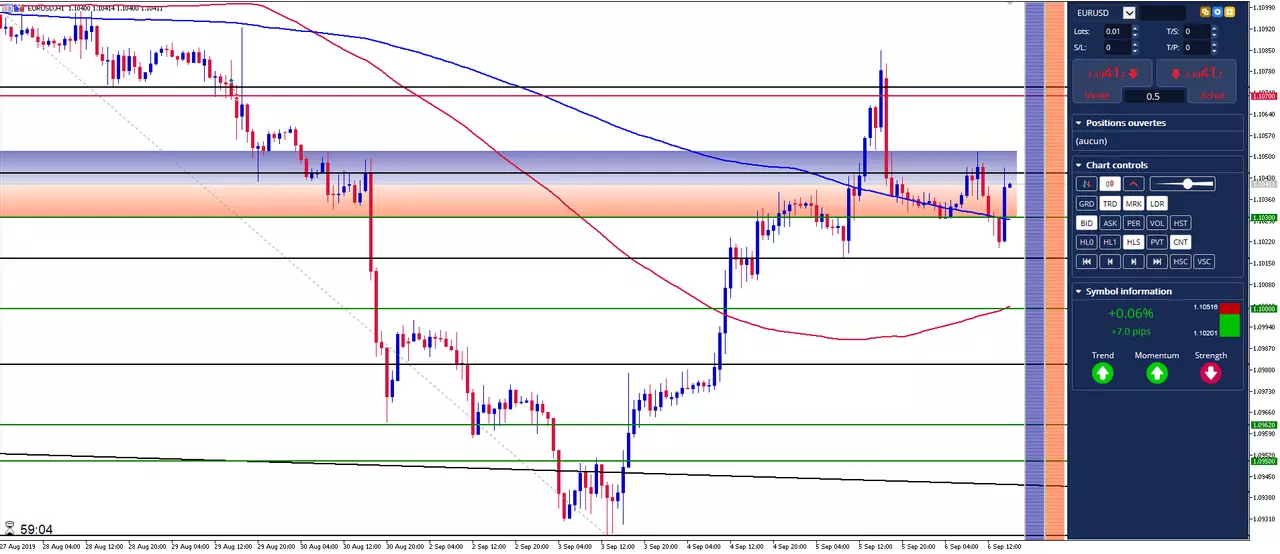Viewport: 1280px width, 554px height.
Task: Click the S/L stepper arrows
Action: (x=1136, y=47)
